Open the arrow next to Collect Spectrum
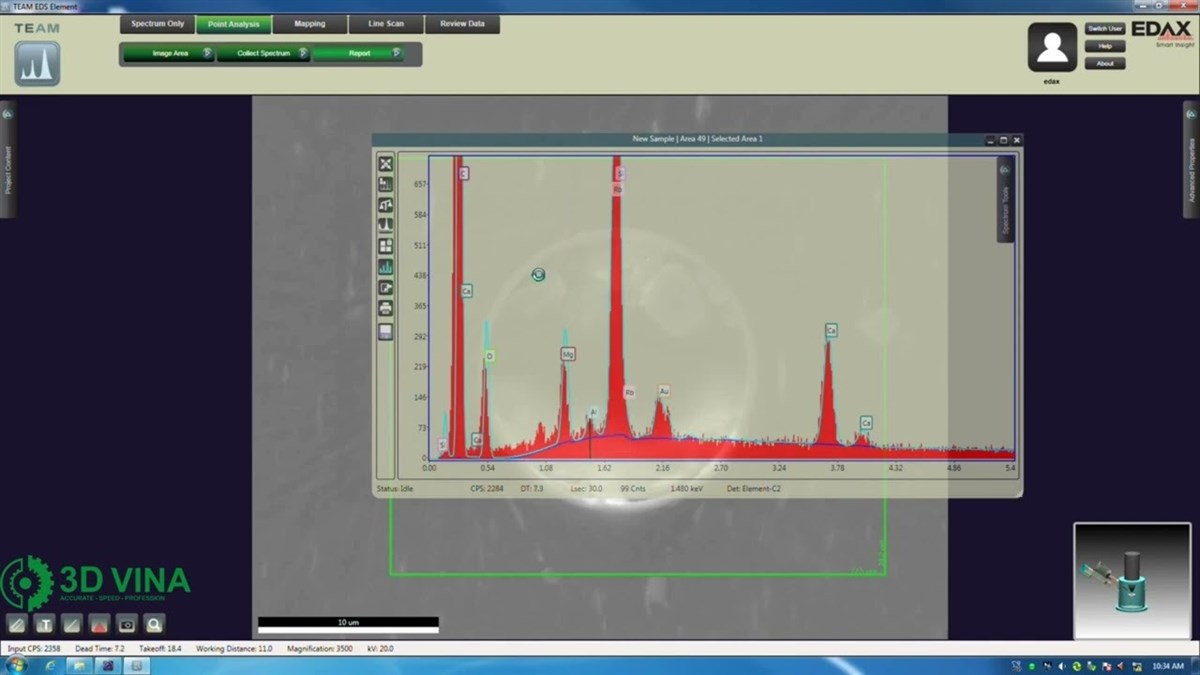1200x675 pixels. tap(302, 54)
